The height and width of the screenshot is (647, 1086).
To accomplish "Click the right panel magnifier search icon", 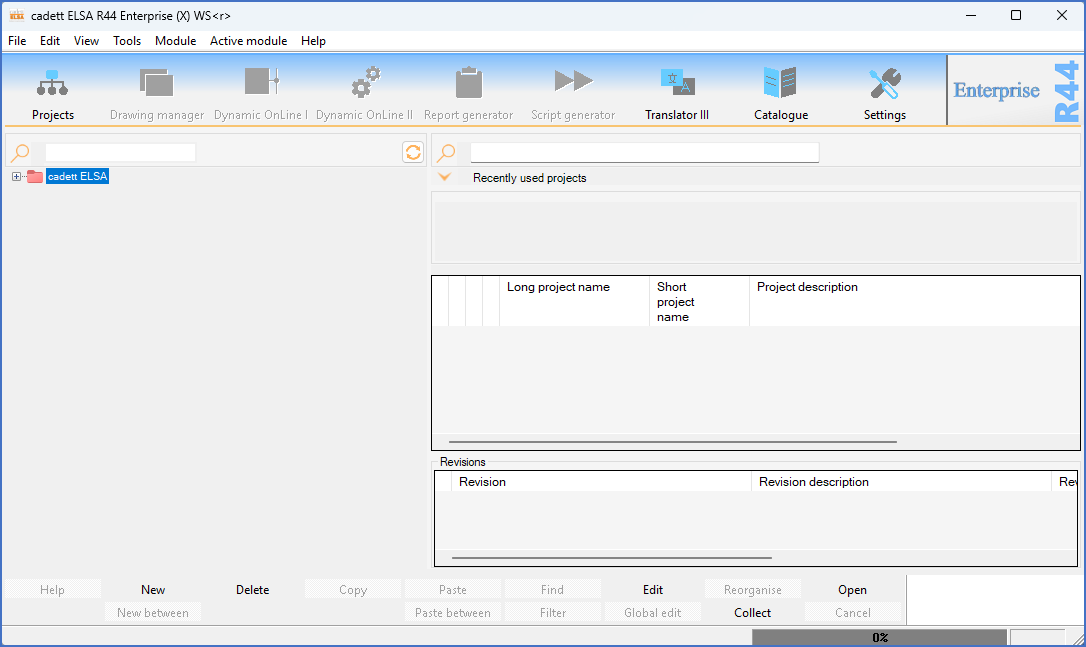I will (446, 153).
